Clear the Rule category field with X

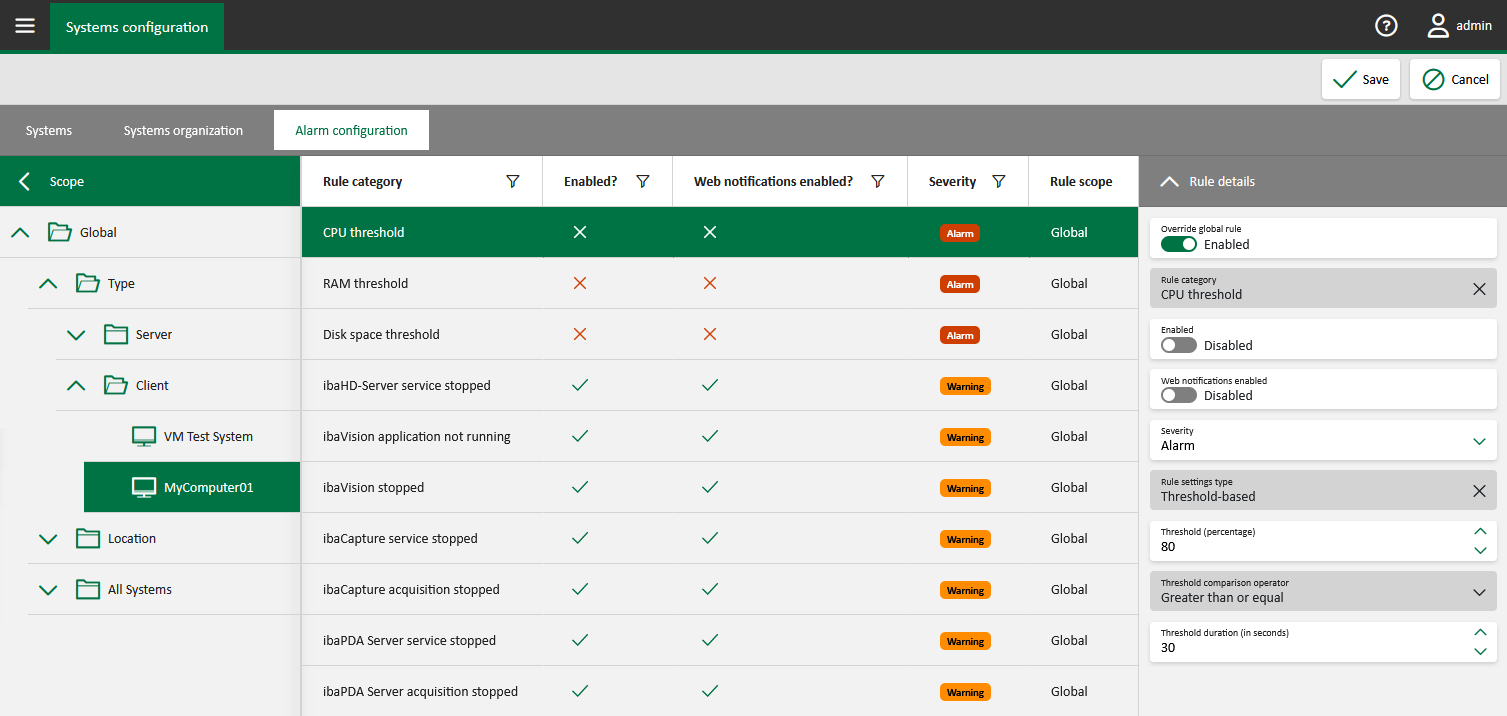coord(1479,289)
